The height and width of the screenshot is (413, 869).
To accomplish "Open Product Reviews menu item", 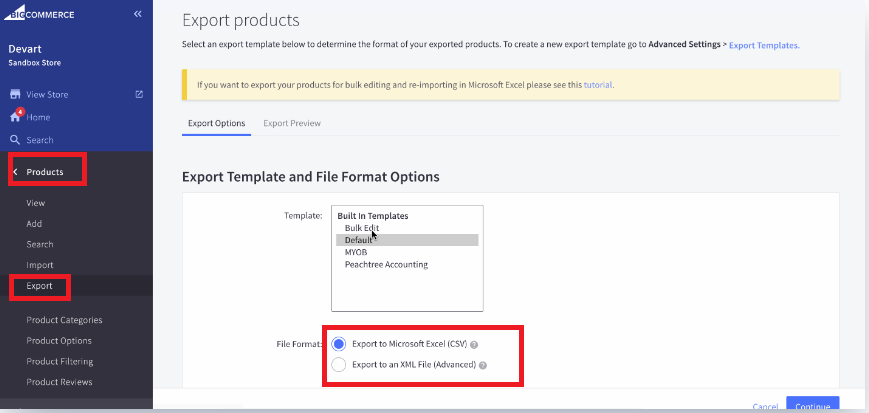I will pos(59,382).
